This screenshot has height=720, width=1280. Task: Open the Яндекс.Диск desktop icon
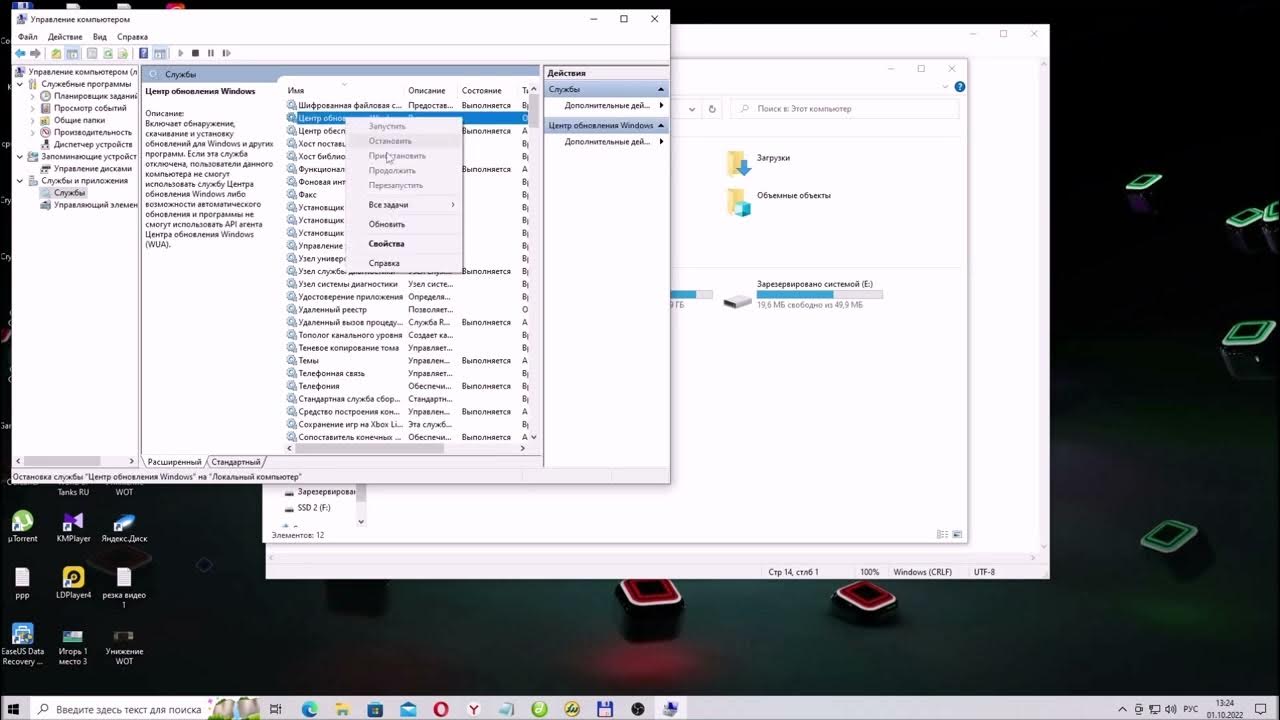124,526
